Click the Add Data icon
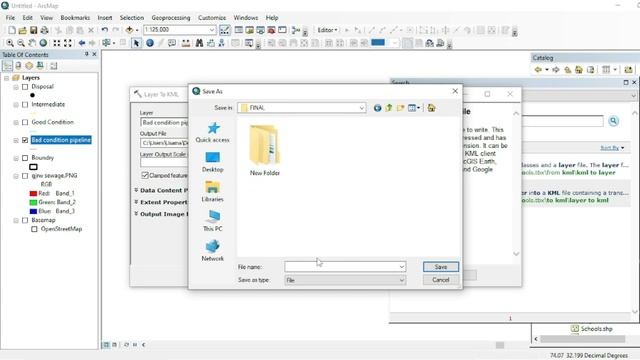Screen dimensions: 640x360 [x=129, y=30]
